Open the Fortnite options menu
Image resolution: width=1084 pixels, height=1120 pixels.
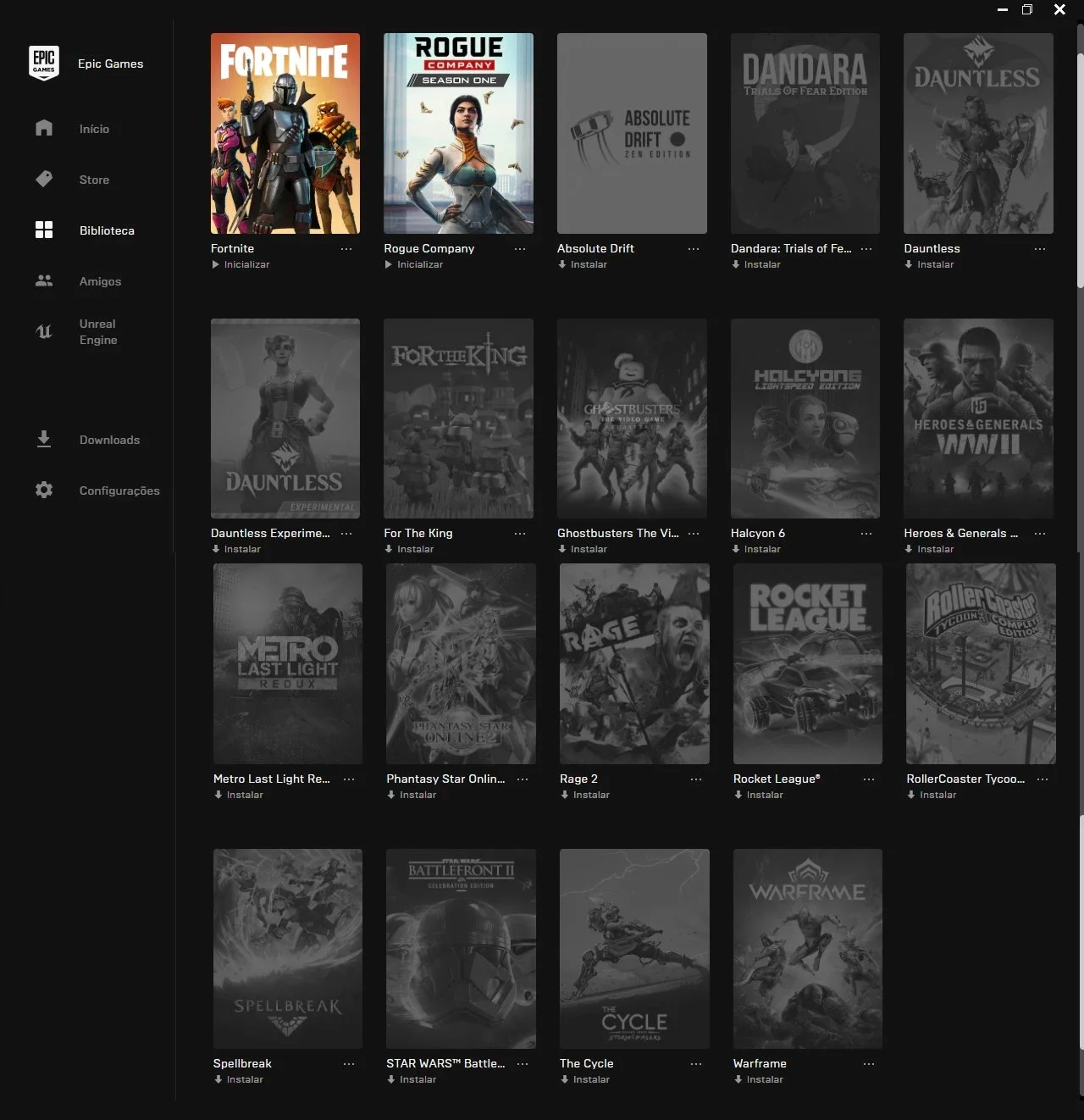(x=346, y=248)
